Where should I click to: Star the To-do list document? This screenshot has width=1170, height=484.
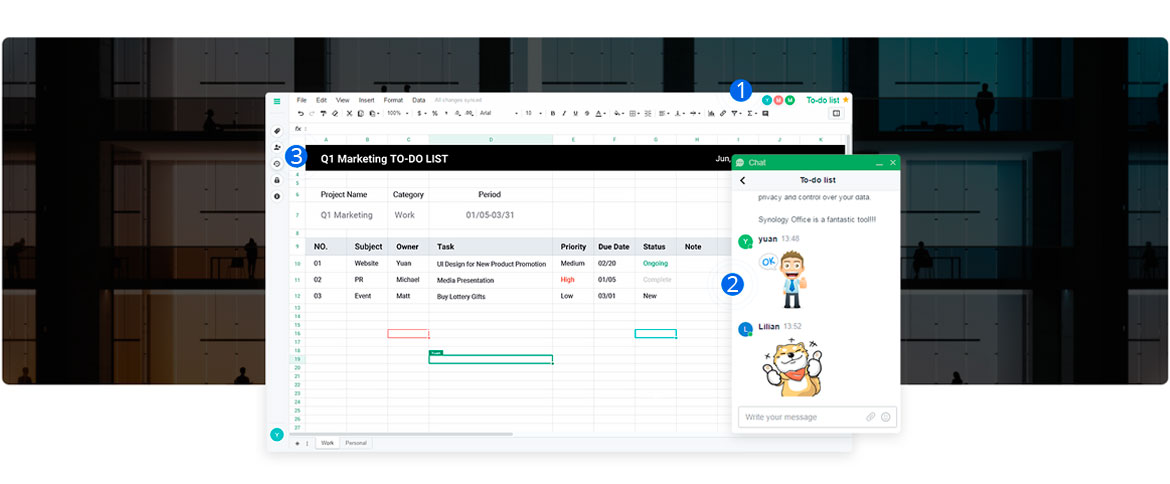[846, 100]
